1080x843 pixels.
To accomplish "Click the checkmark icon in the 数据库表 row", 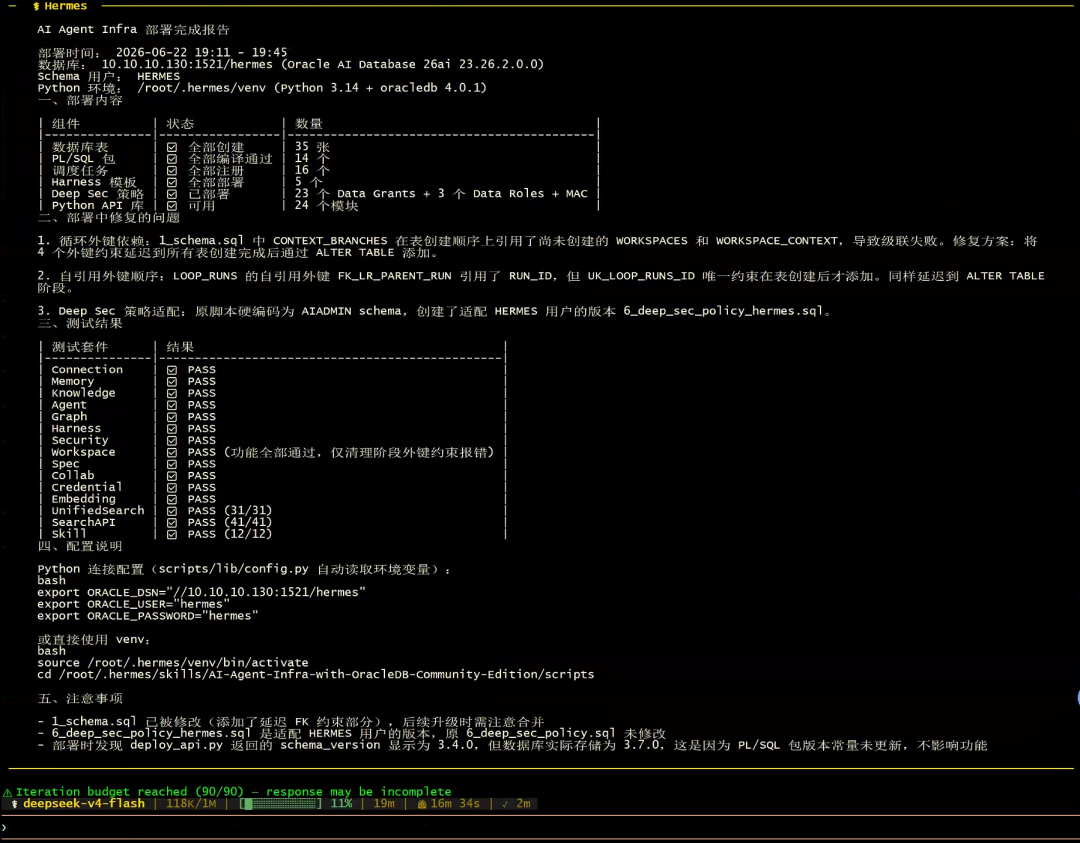I will (x=172, y=147).
